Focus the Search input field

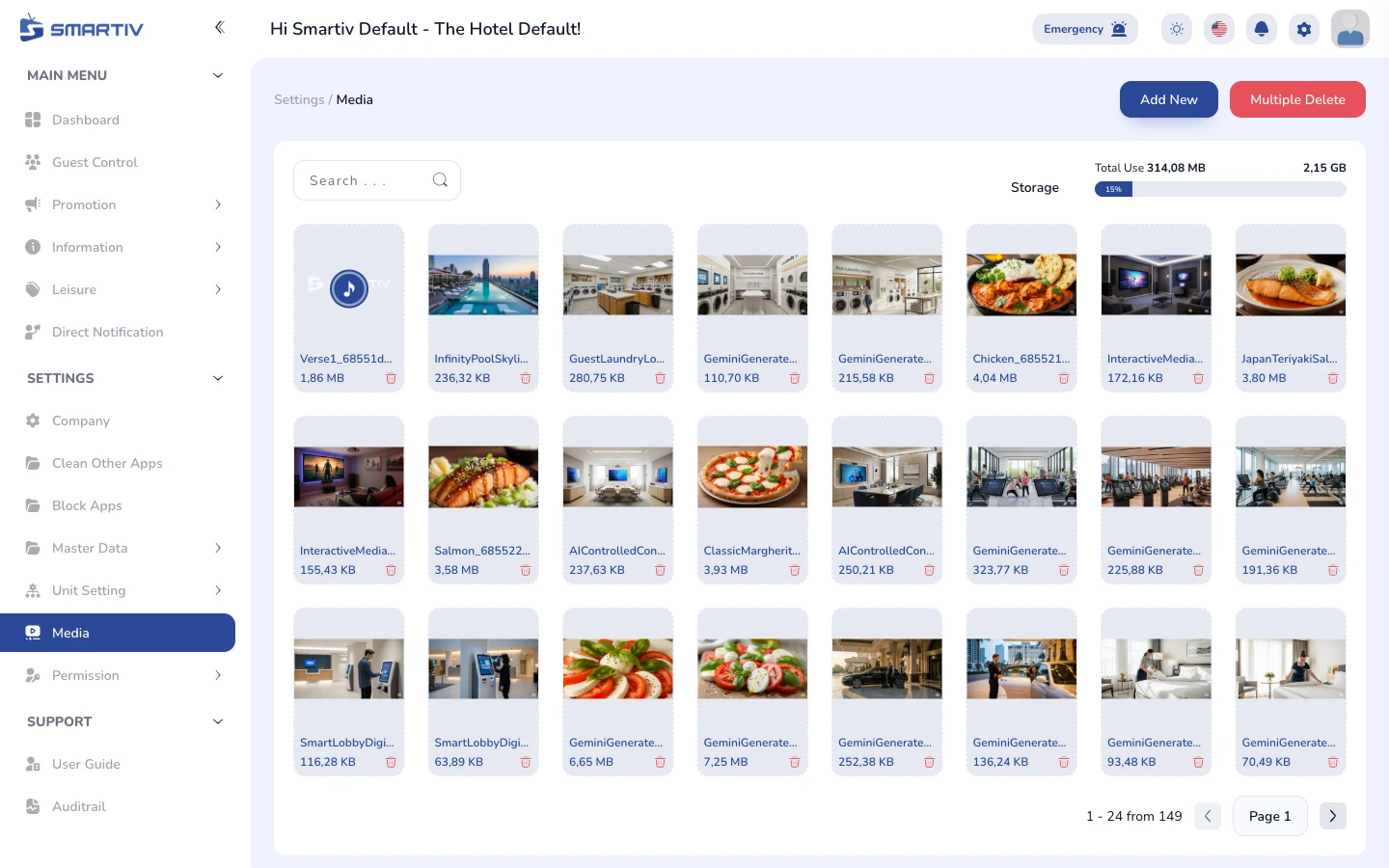(x=377, y=180)
